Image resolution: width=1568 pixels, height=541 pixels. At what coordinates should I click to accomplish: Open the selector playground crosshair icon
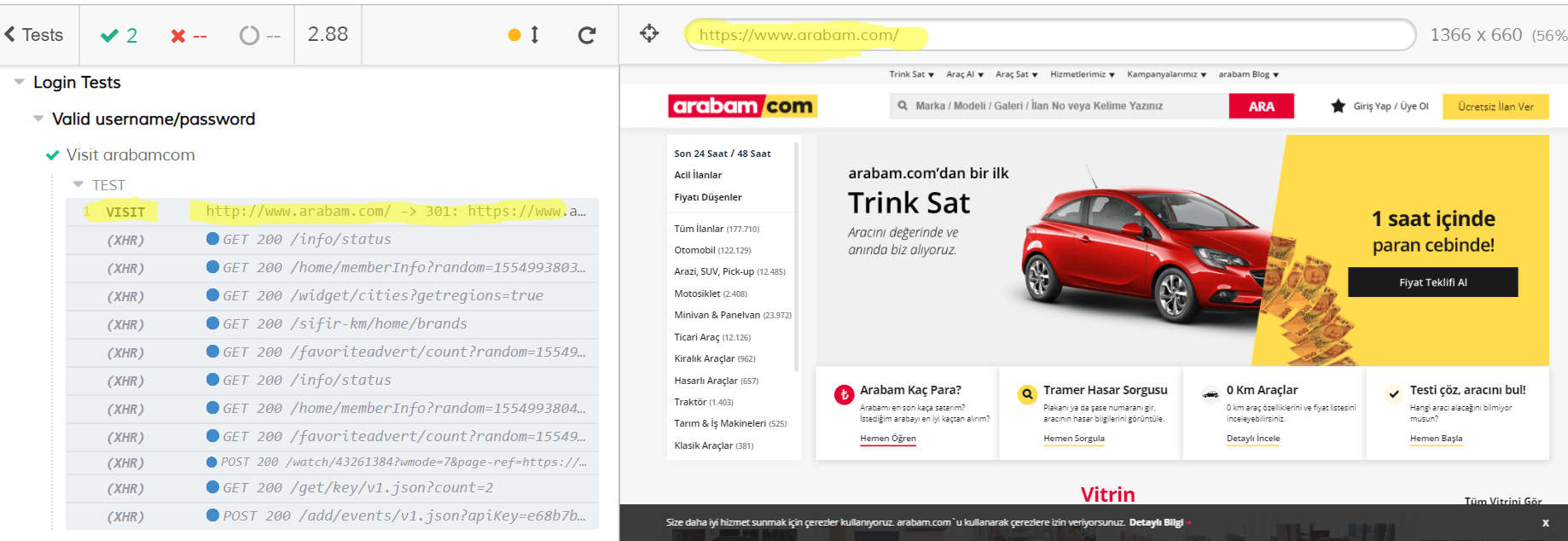click(649, 34)
